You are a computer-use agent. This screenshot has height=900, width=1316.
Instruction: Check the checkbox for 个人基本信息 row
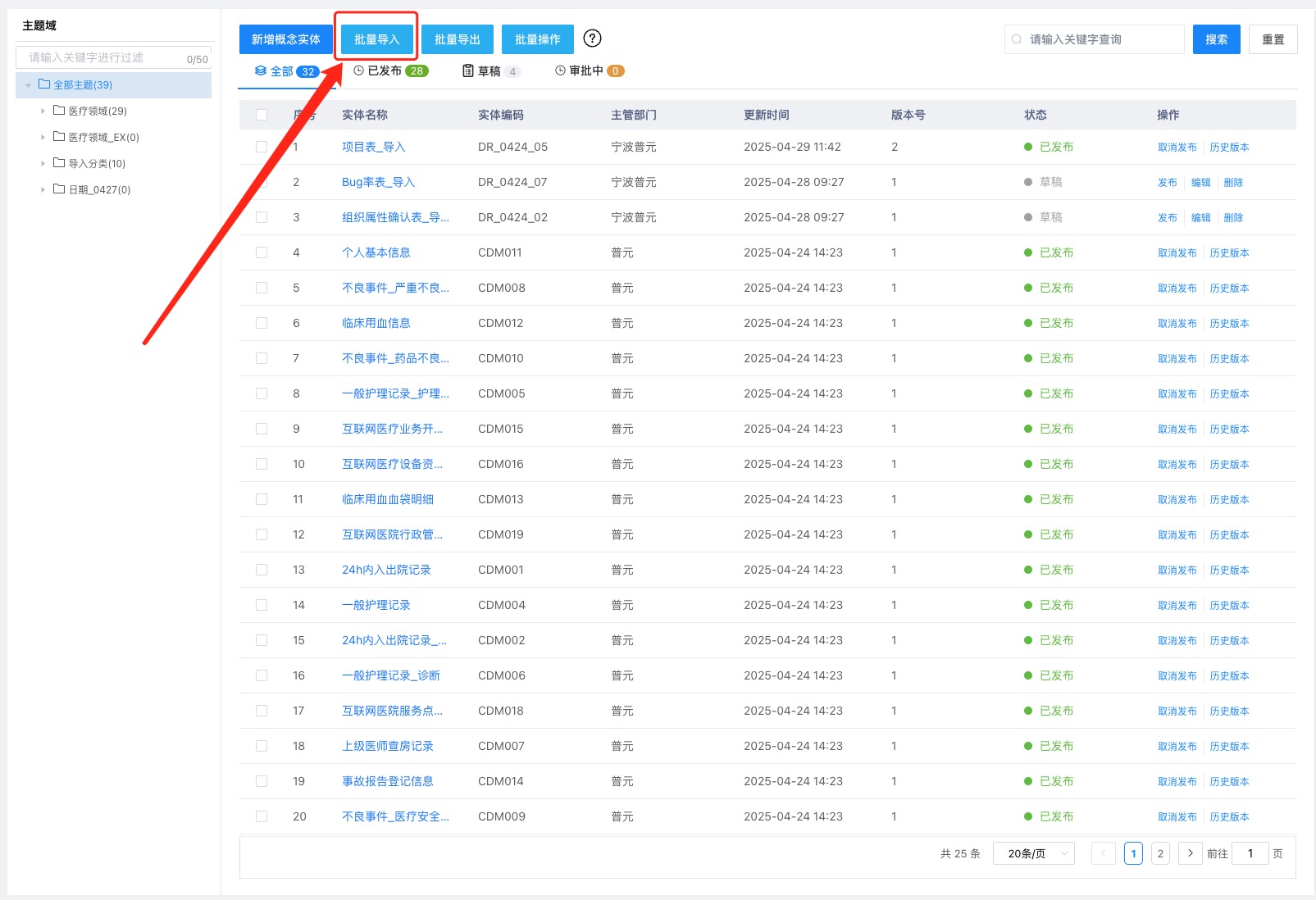[x=262, y=252]
